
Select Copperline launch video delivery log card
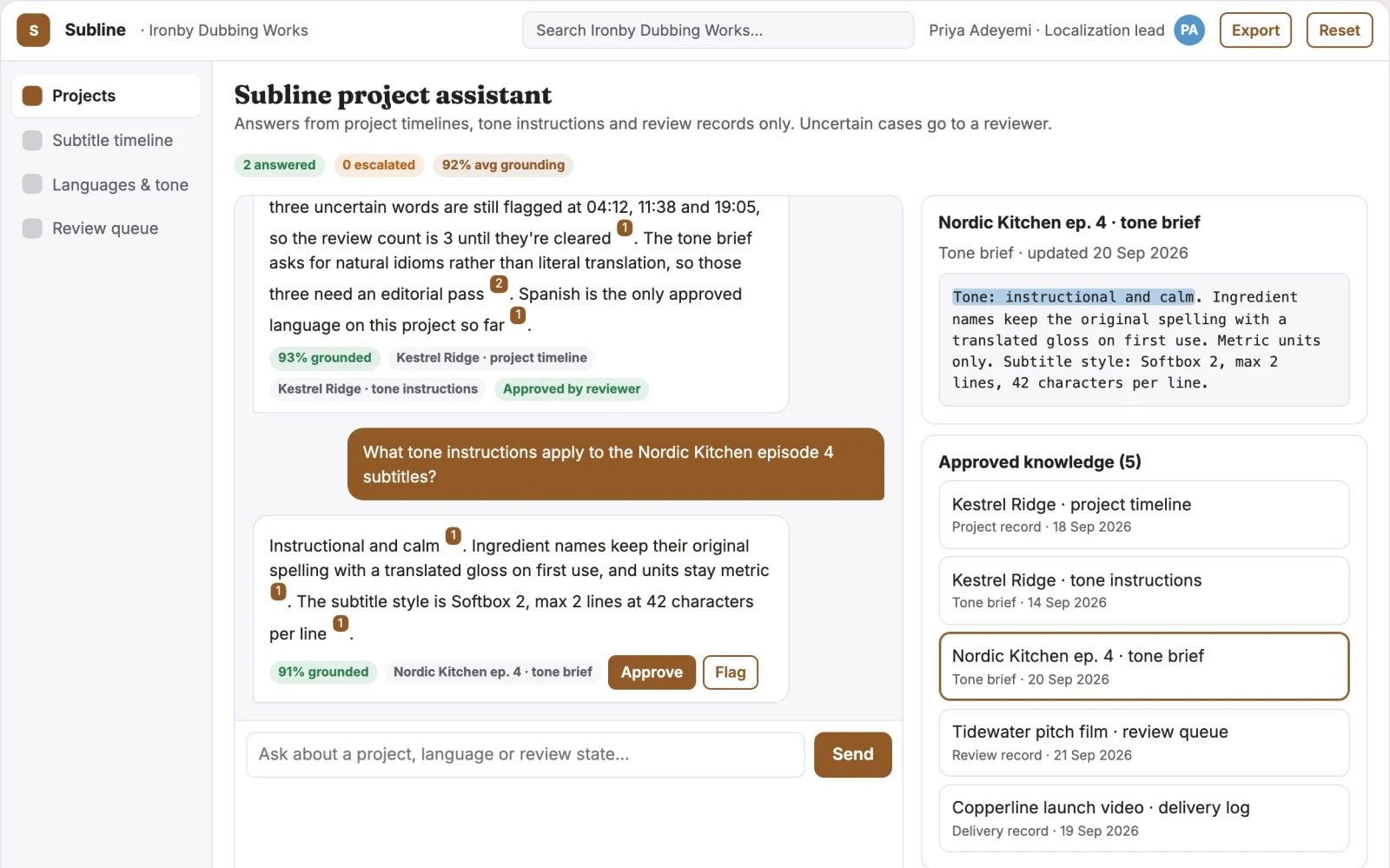click(1143, 818)
